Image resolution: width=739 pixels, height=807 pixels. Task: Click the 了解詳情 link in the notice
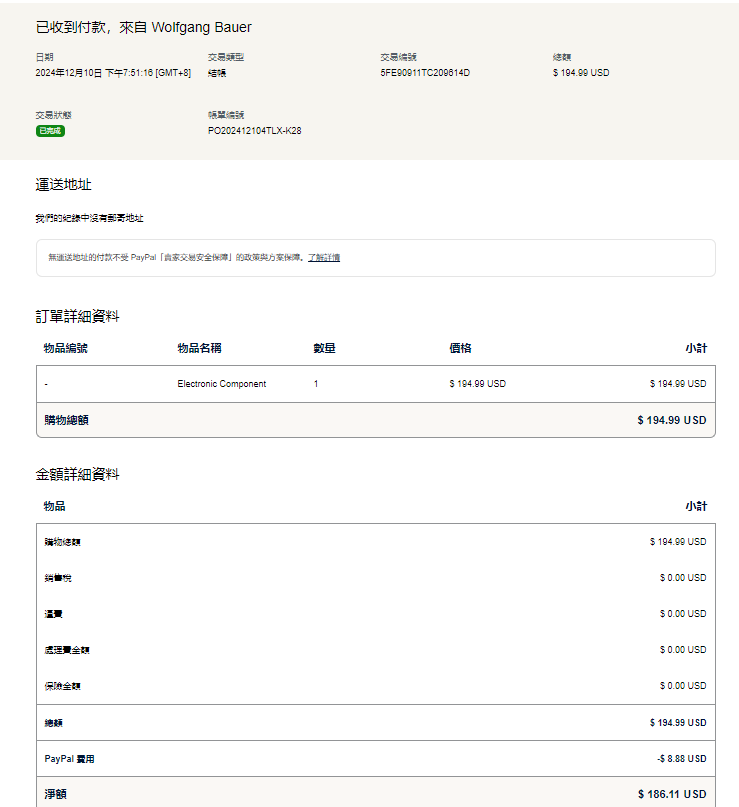click(x=323, y=258)
